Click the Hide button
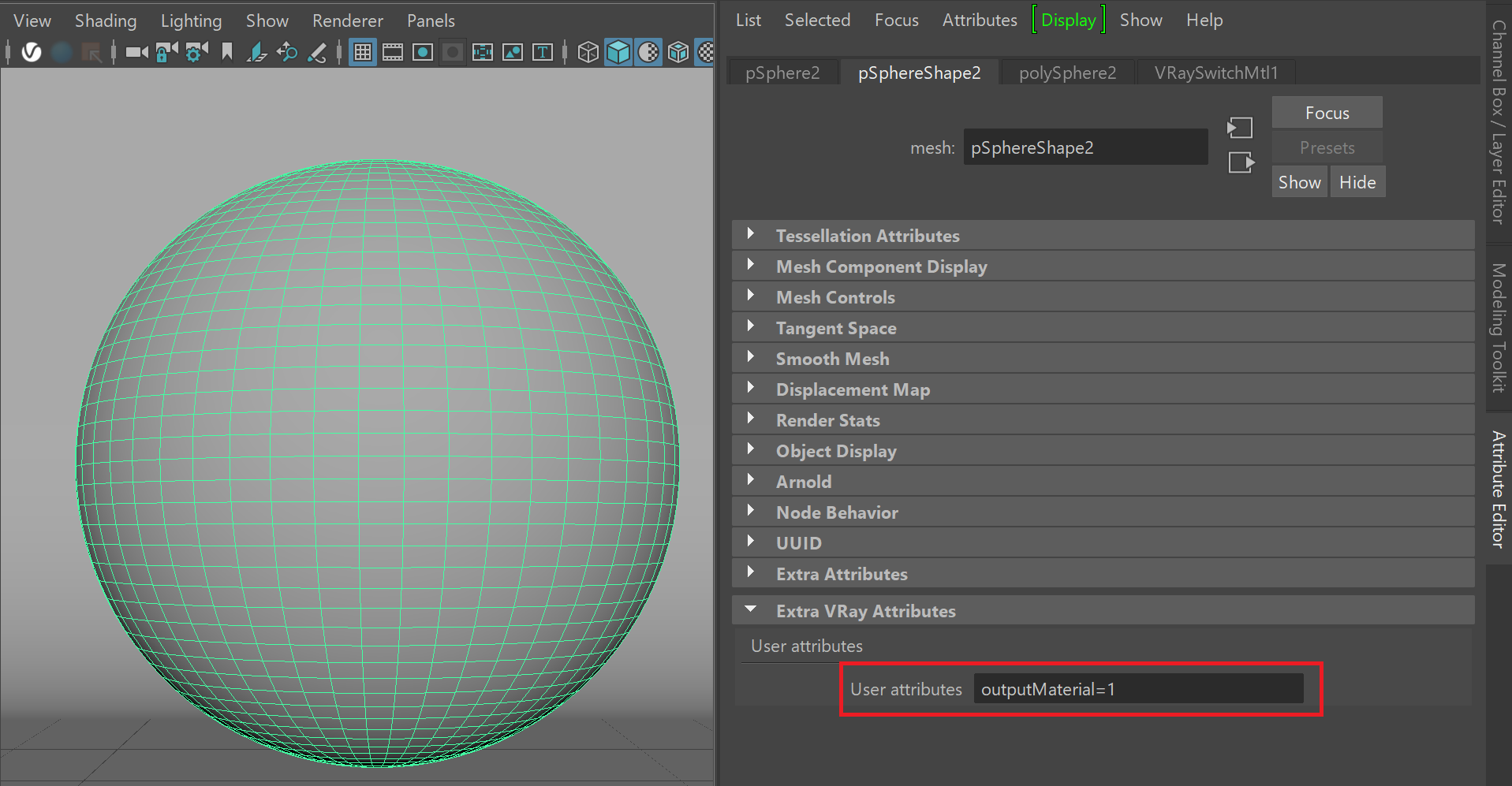The image size is (1512, 786). (x=1357, y=182)
